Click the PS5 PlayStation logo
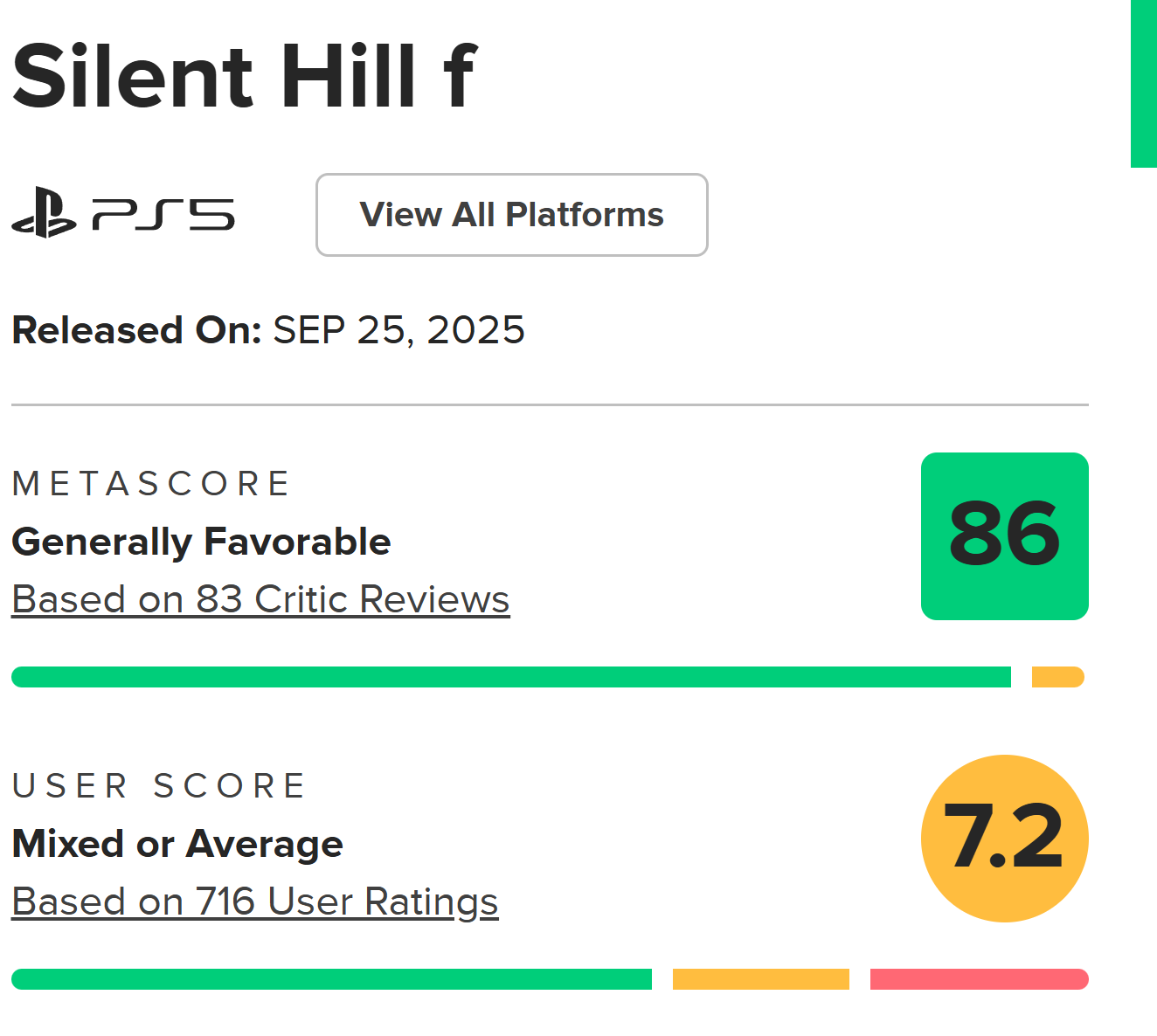The height and width of the screenshot is (1036, 1157). click(x=123, y=213)
